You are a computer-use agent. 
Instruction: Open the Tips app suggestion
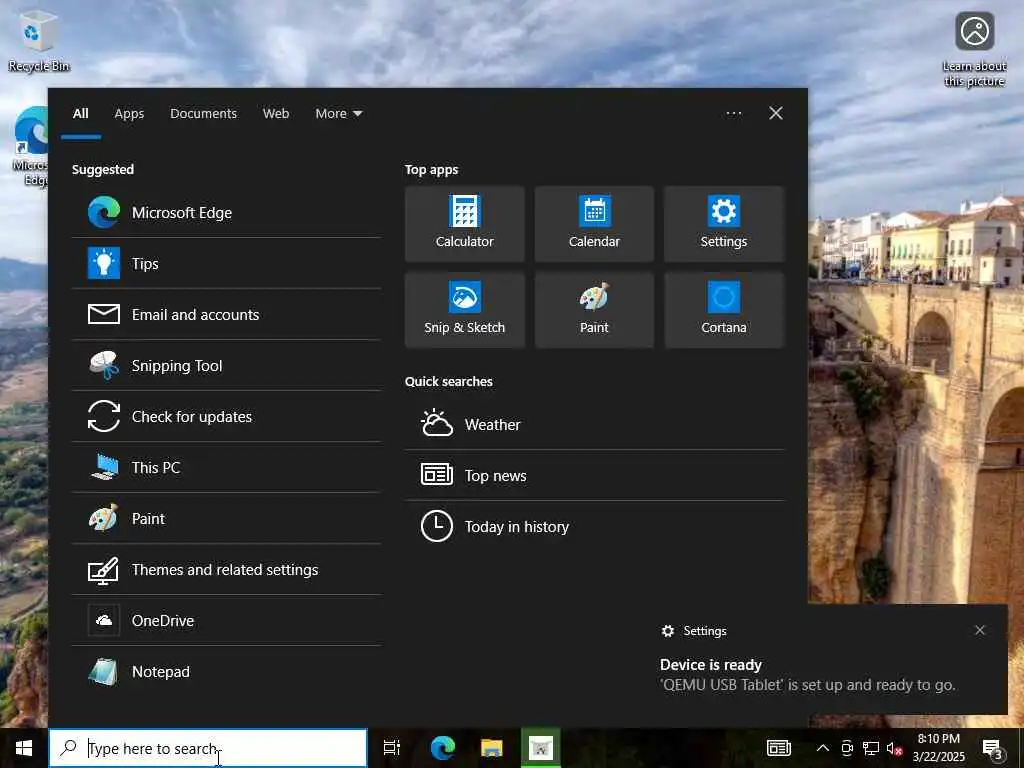pos(226,264)
